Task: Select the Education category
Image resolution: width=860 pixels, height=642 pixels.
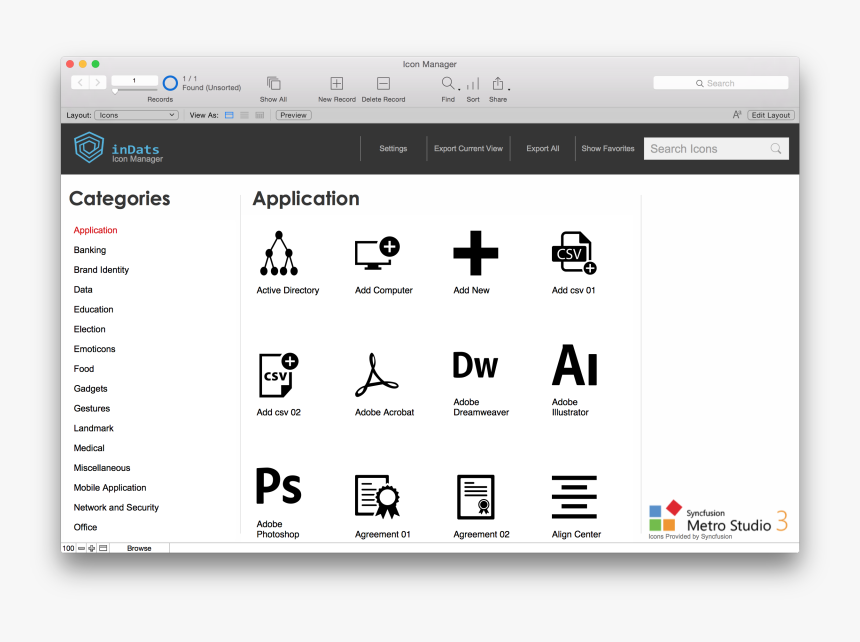Action: point(94,309)
